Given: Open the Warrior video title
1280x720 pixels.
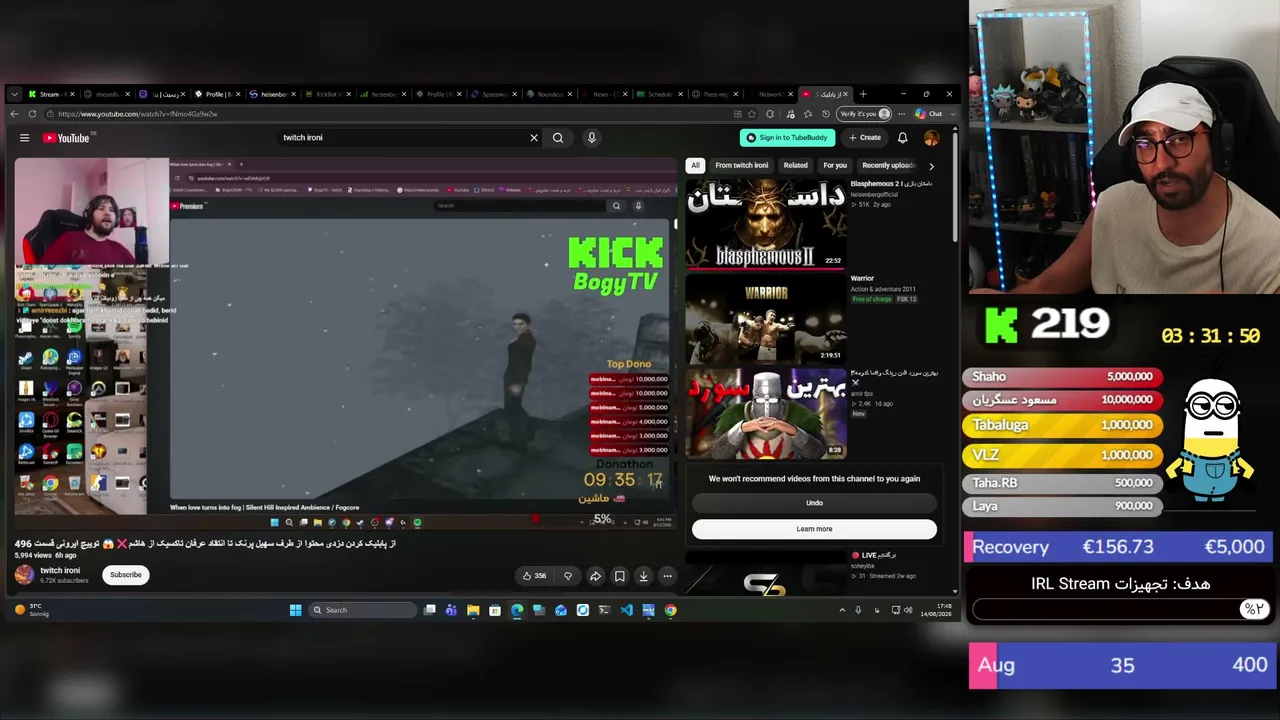Looking at the screenshot, I should pyautogui.click(x=862, y=278).
